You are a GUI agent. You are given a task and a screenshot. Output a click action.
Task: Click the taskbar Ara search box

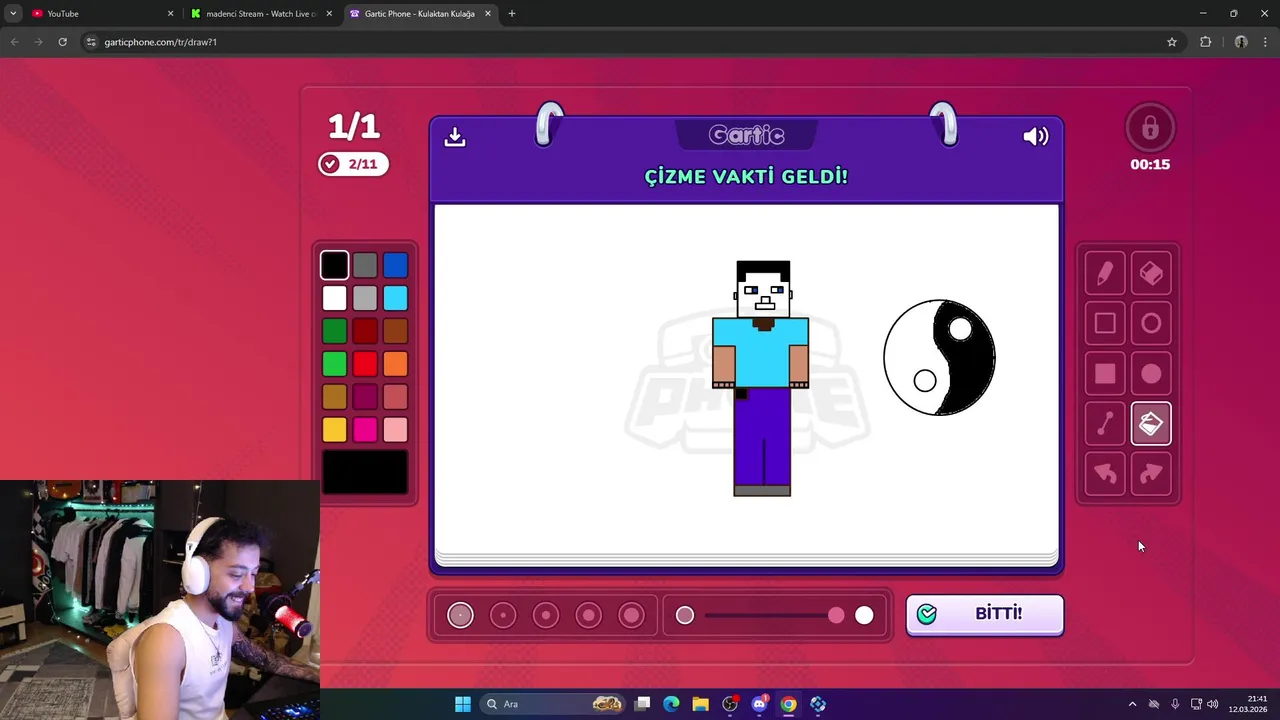(553, 704)
